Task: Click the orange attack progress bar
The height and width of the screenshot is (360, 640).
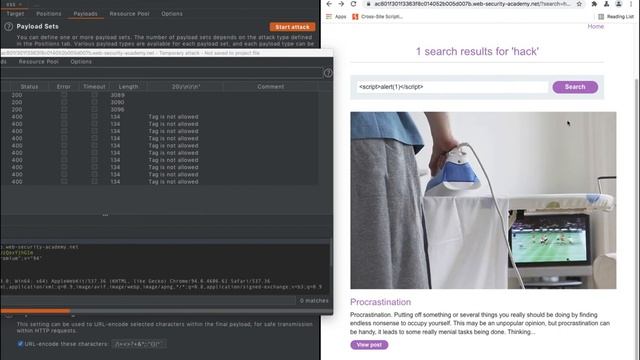Action: click(x=35, y=311)
